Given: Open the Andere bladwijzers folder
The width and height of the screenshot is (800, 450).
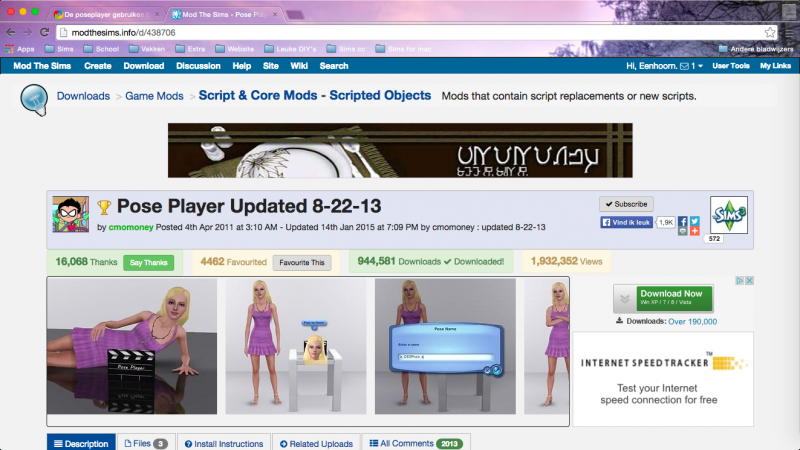Looking at the screenshot, I should click(x=756, y=49).
